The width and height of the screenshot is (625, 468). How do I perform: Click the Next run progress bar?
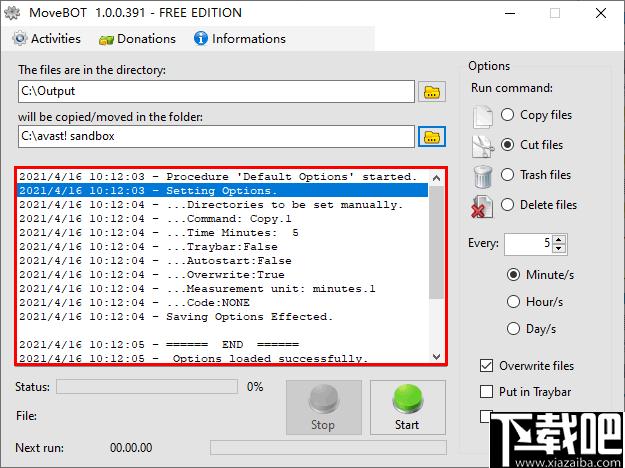[328, 448]
